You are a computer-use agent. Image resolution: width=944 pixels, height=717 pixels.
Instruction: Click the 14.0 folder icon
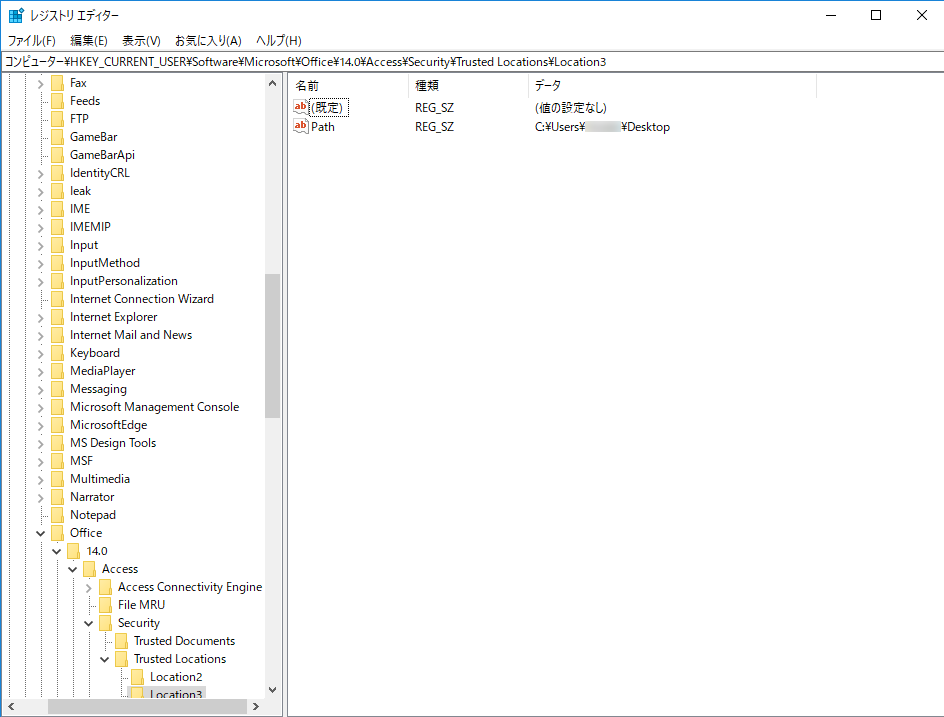coord(73,551)
